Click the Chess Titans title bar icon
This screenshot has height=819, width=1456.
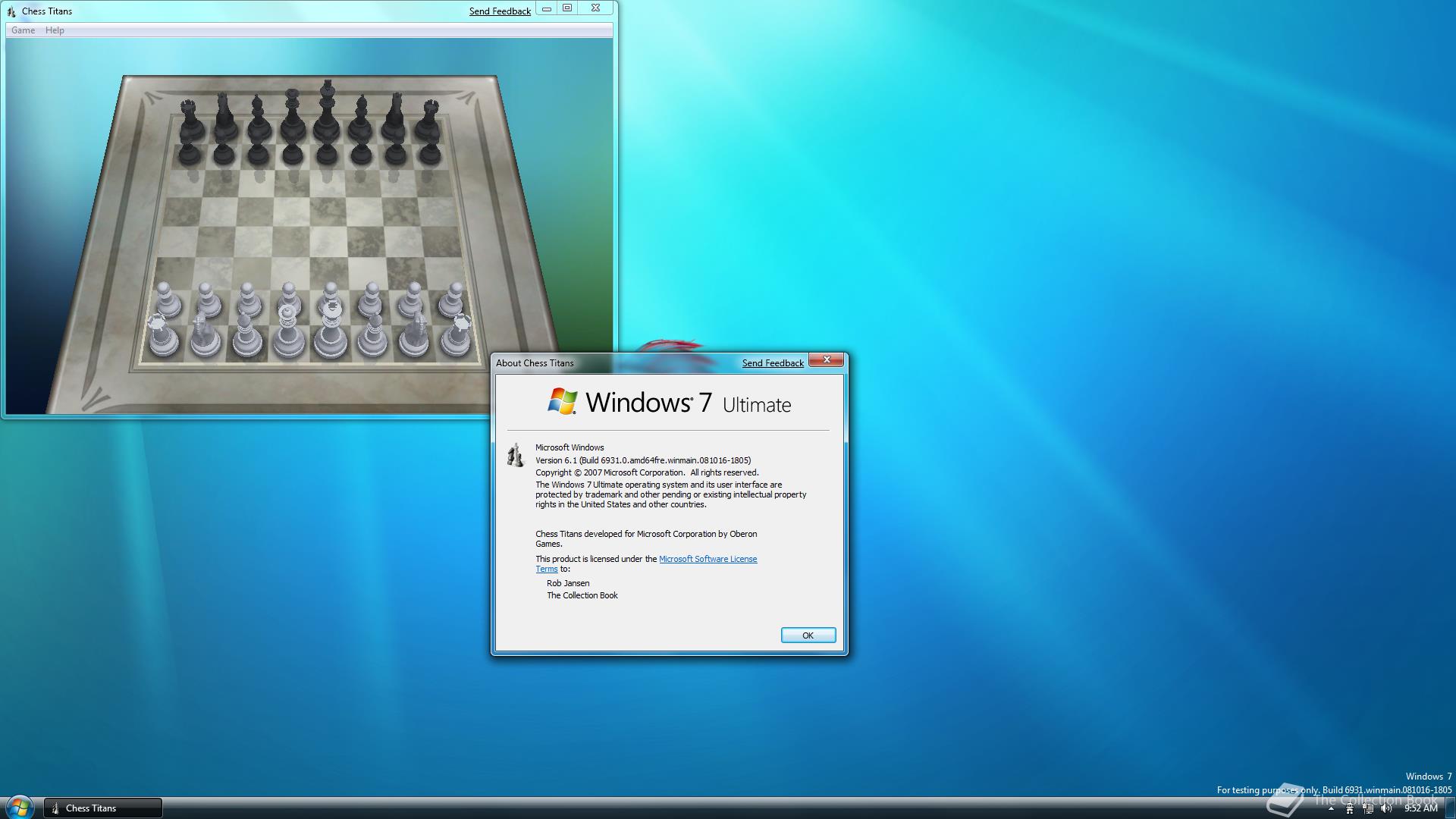pyautogui.click(x=11, y=11)
